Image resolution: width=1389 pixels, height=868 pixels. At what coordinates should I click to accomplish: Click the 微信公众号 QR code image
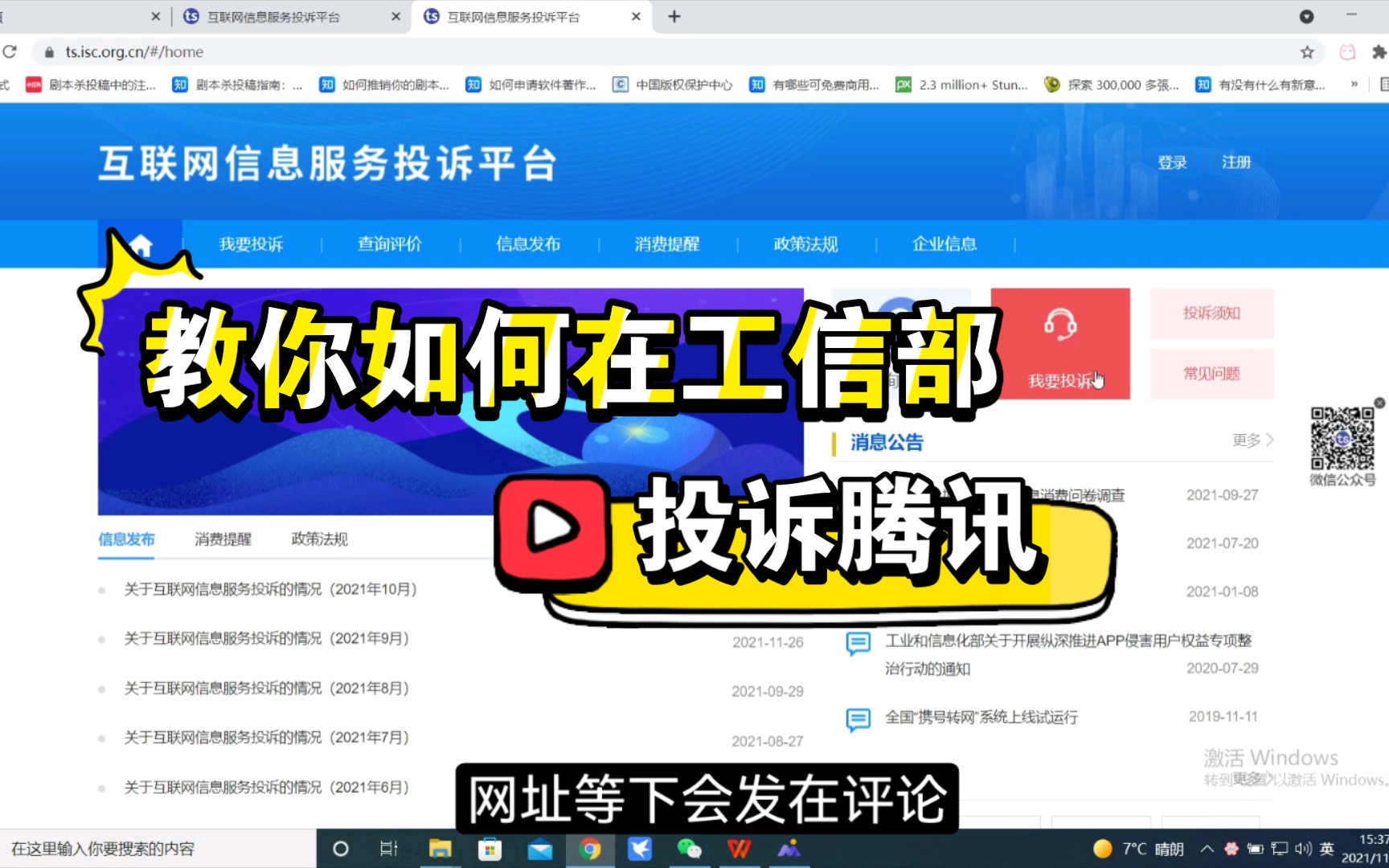pos(1342,438)
